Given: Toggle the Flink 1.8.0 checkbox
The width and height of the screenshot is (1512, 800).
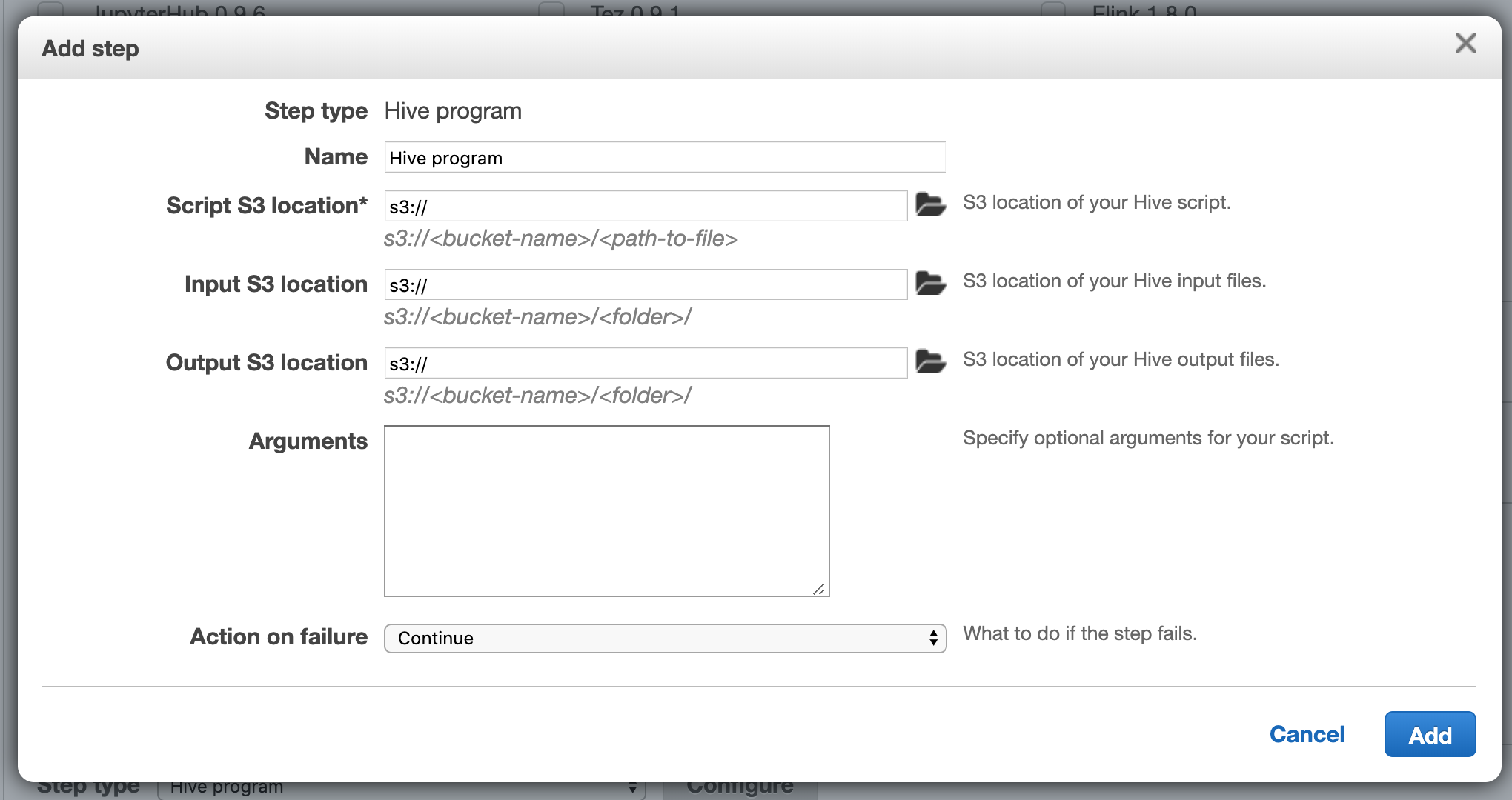Looking at the screenshot, I should (x=1053, y=10).
